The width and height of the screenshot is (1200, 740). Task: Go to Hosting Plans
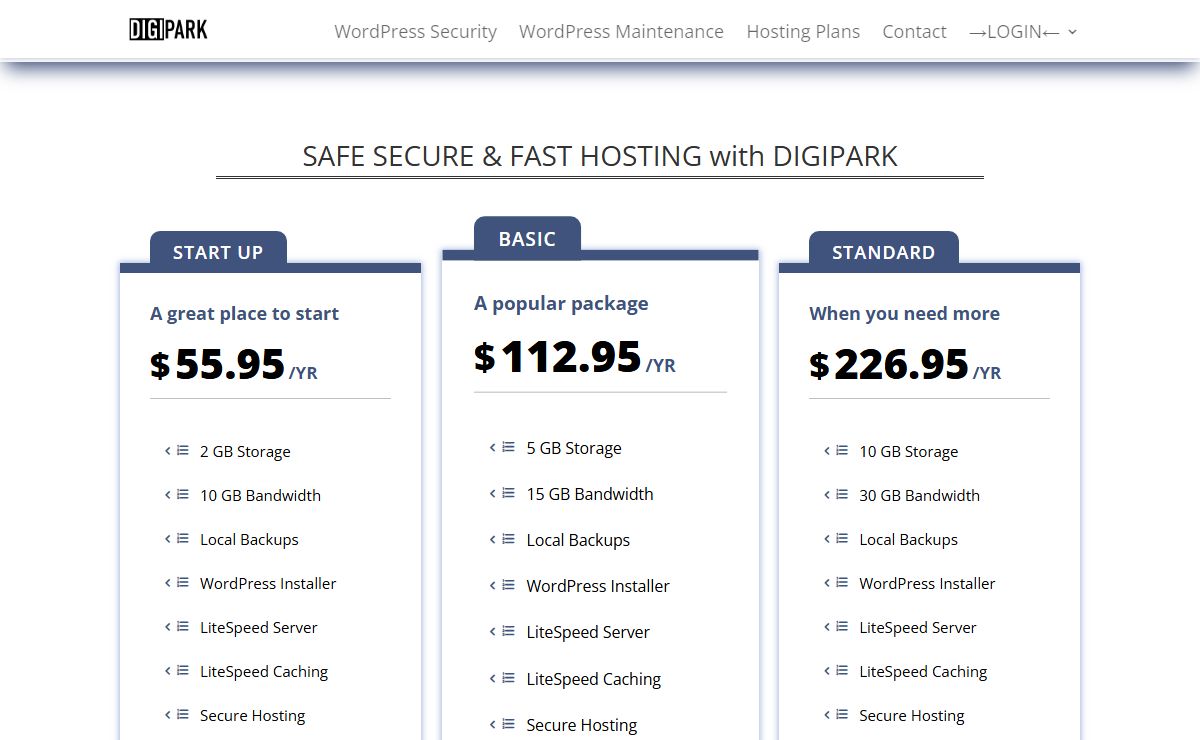click(803, 32)
